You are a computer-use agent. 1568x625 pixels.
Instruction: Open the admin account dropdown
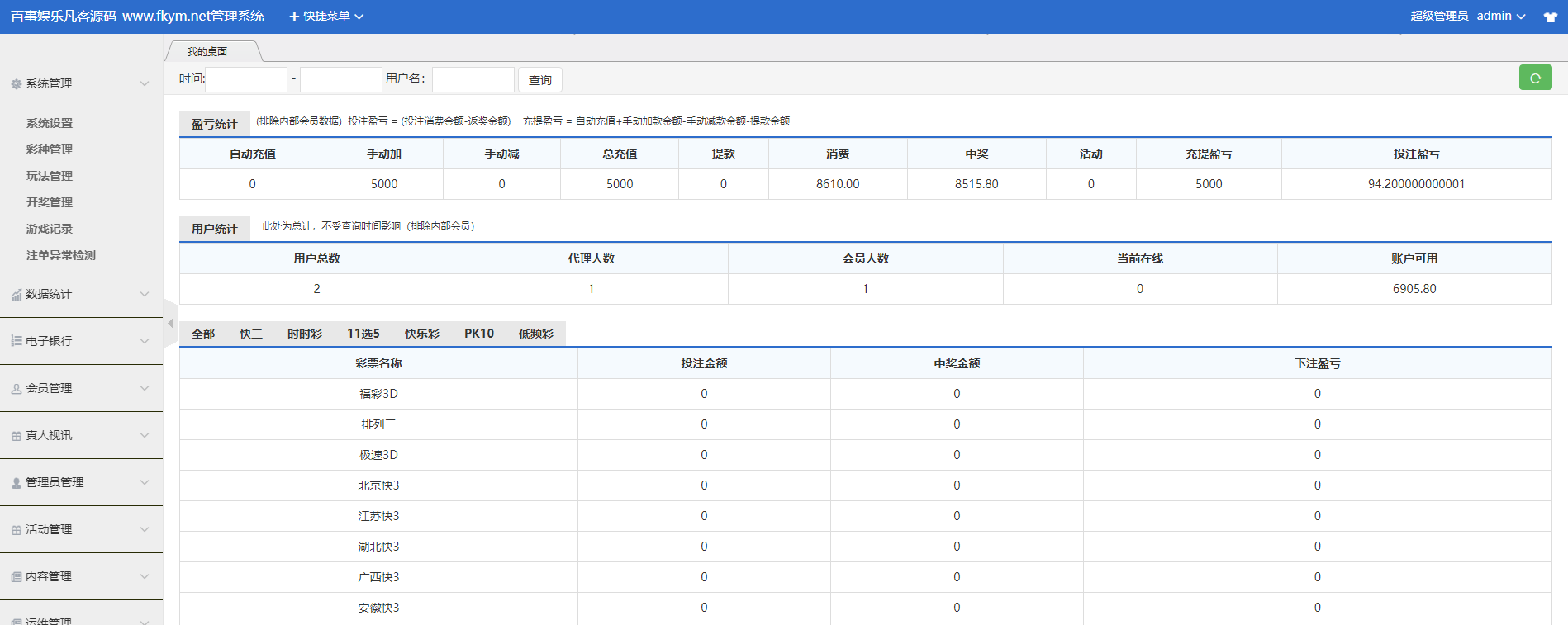[1500, 17]
